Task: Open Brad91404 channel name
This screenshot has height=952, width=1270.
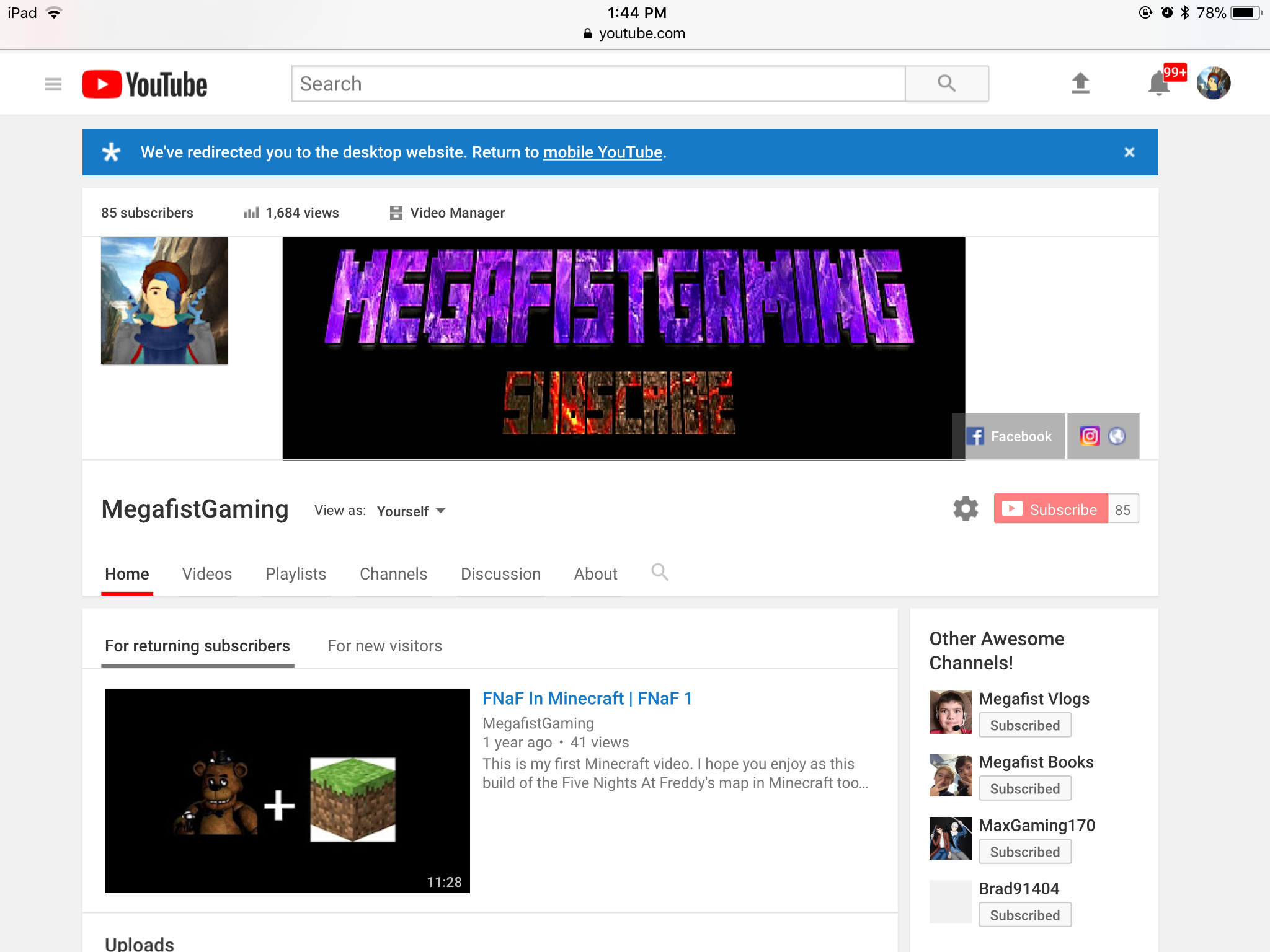Action: pos(1019,888)
